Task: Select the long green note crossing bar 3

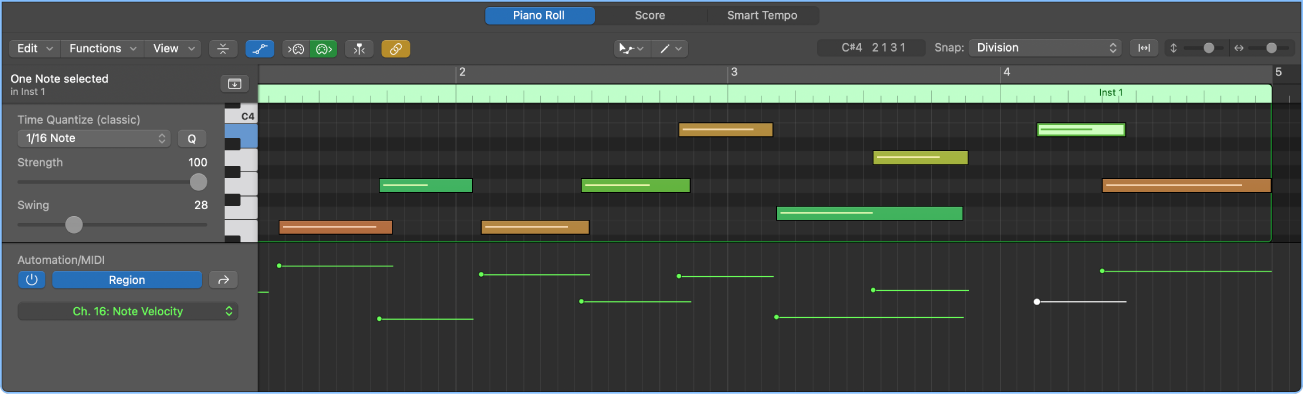Action: [x=869, y=213]
